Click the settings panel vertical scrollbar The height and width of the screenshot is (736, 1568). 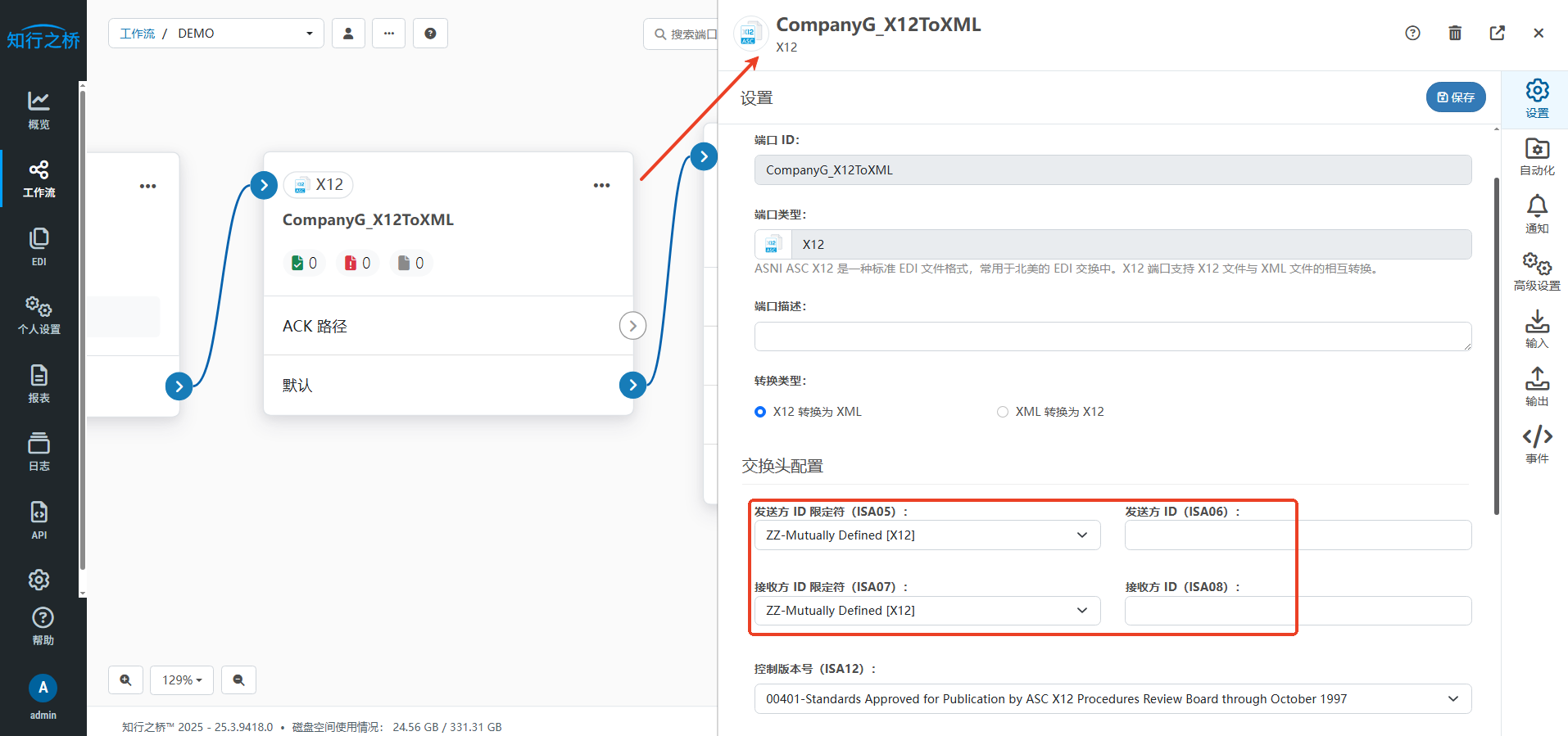click(1496, 344)
